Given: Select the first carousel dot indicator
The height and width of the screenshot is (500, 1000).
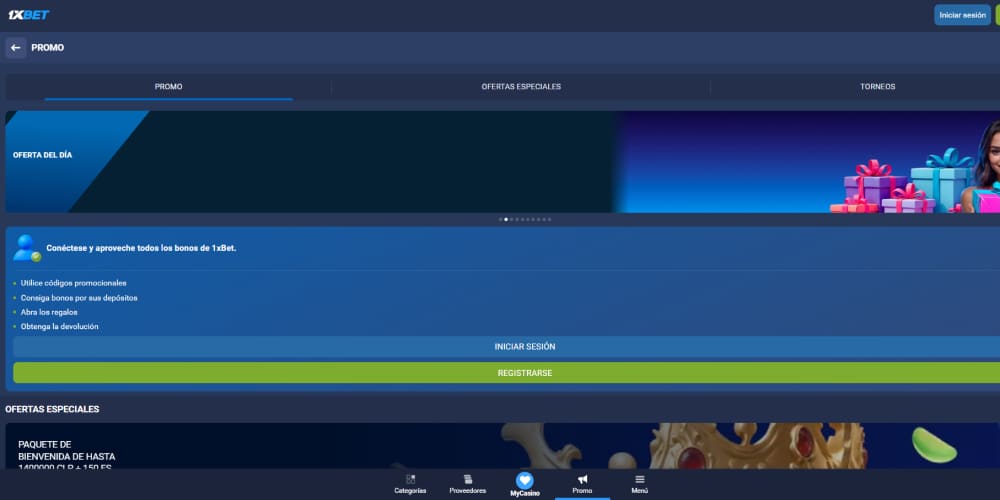Looking at the screenshot, I should [501, 219].
